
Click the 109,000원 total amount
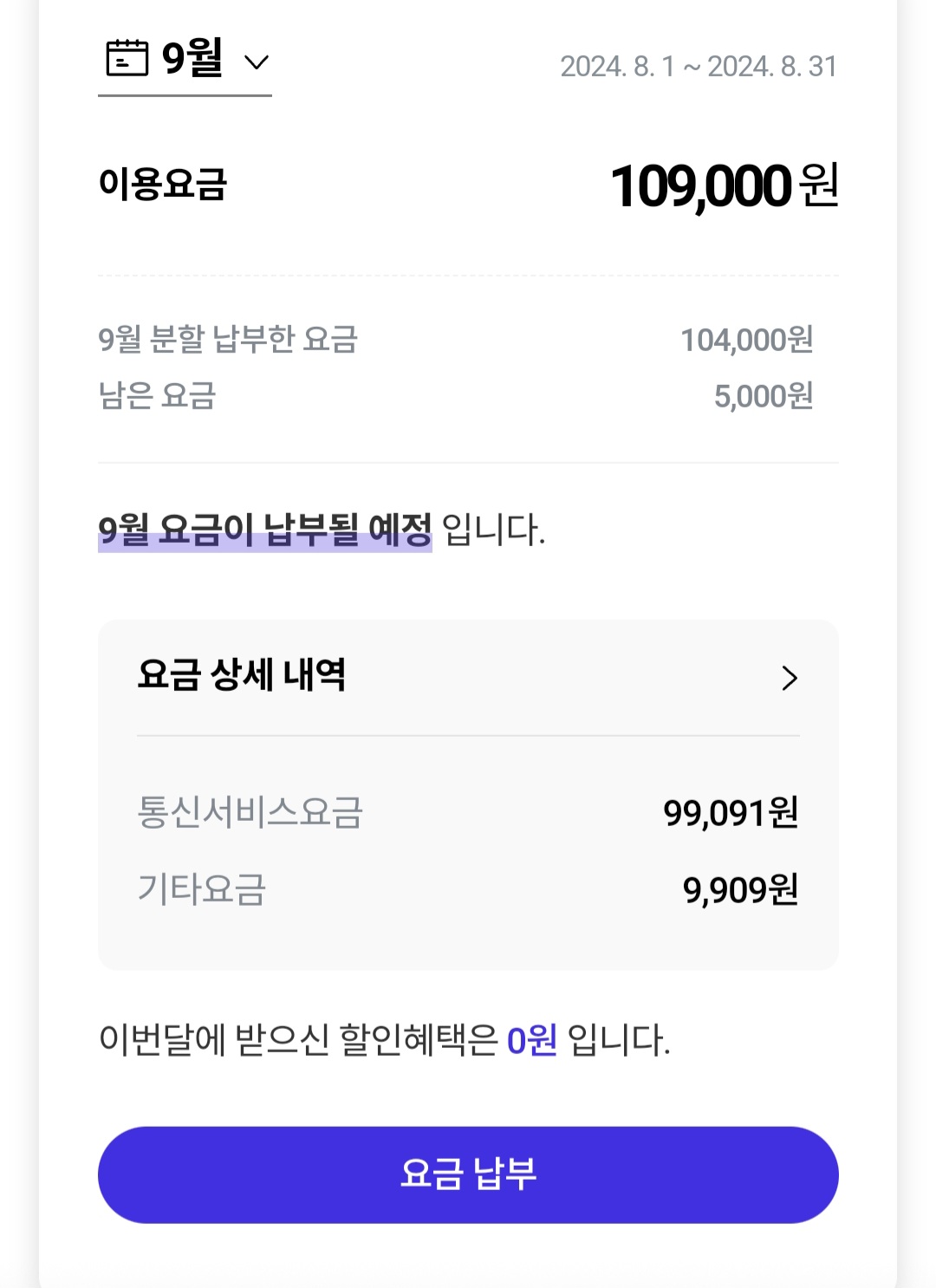coord(725,185)
